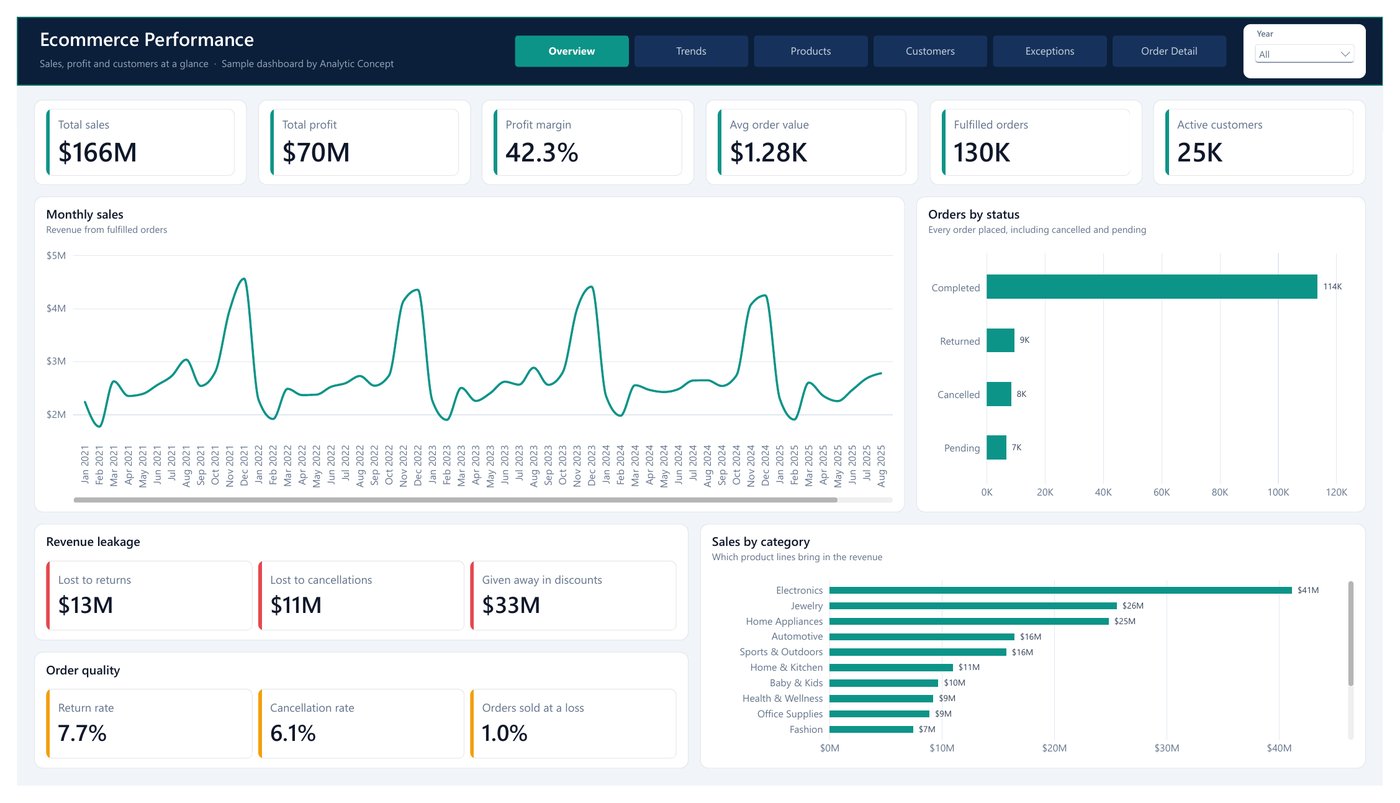The width and height of the screenshot is (1400, 803).
Task: Click the Electronics $41M category bar
Action: (1060, 590)
